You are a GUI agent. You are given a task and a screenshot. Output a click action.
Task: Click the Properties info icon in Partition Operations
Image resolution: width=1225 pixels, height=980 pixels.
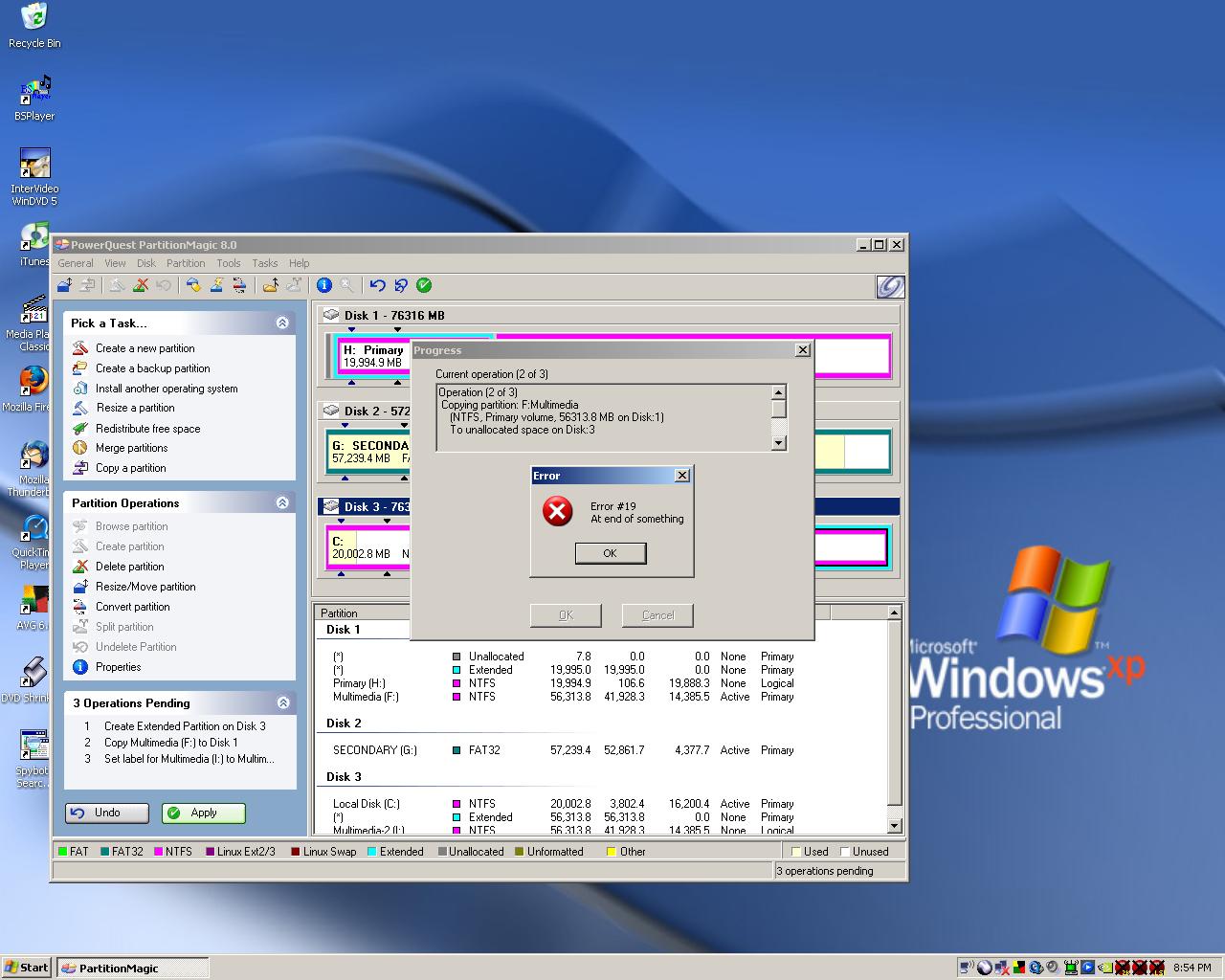[80, 667]
